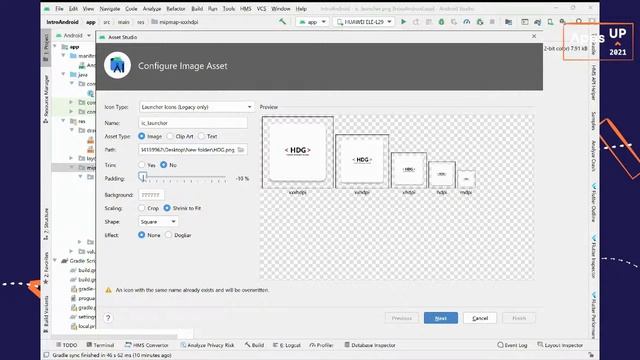Click the Project side panel tab
Image resolution: width=640 pixels, height=360 pixels.
pos(46,49)
